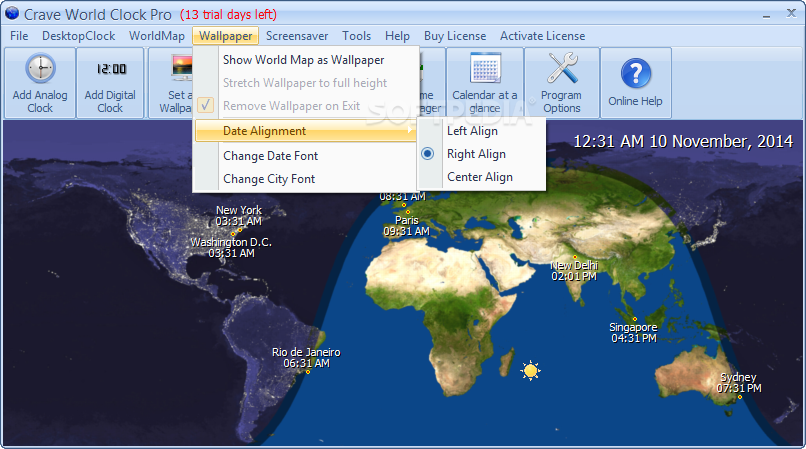The height and width of the screenshot is (449, 806).
Task: Close the Crave World Clock window
Action: point(791,13)
